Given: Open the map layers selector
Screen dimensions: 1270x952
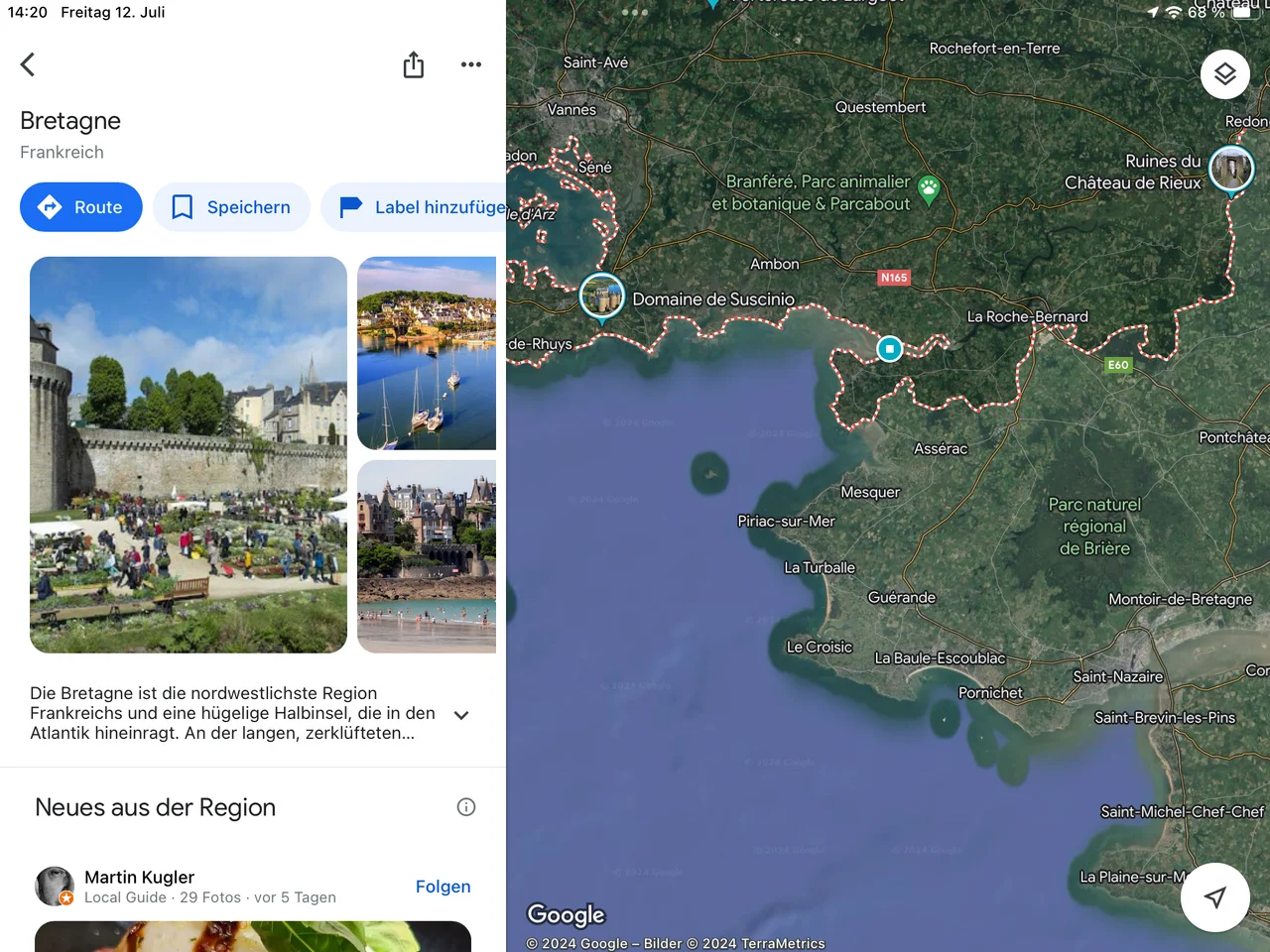Looking at the screenshot, I should tap(1224, 74).
